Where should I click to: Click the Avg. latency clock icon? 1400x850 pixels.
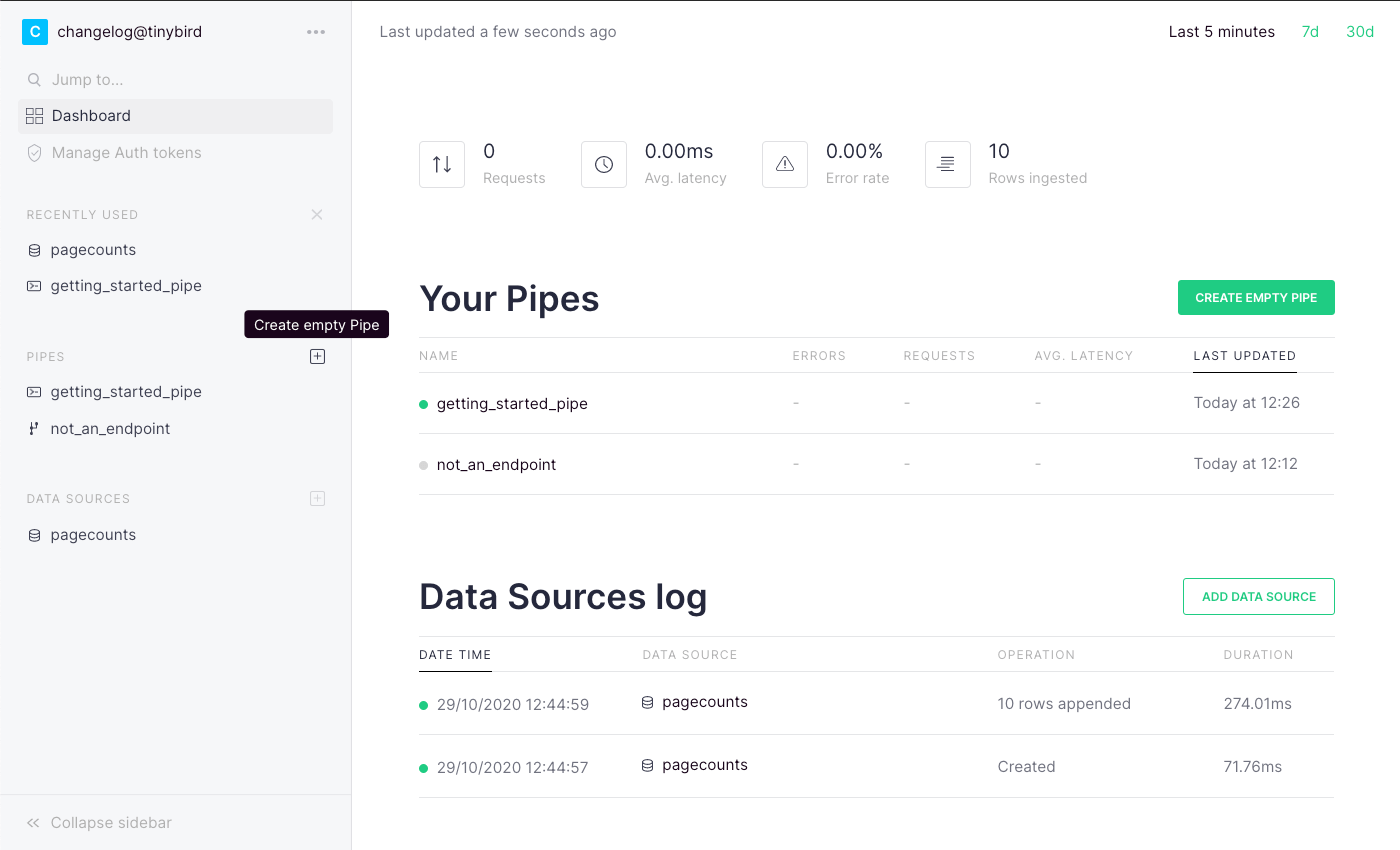coord(604,165)
